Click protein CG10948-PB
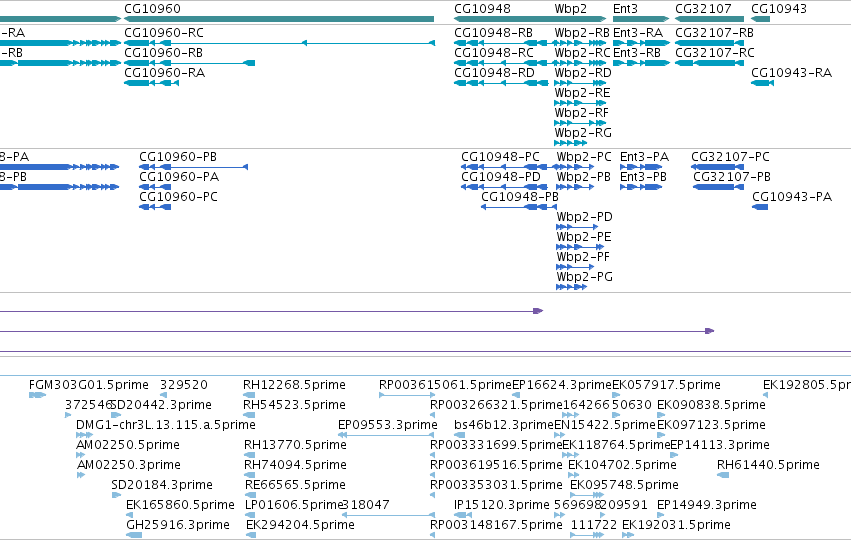The height and width of the screenshot is (540, 851). (x=520, y=197)
